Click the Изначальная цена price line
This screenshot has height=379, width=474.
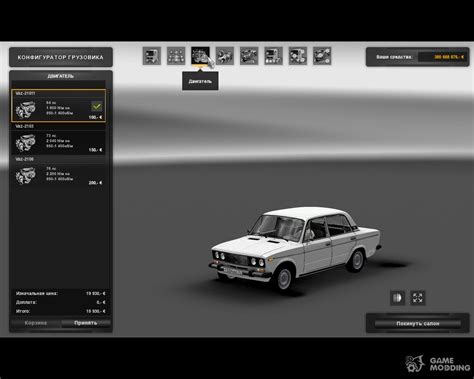pyautogui.click(x=60, y=293)
